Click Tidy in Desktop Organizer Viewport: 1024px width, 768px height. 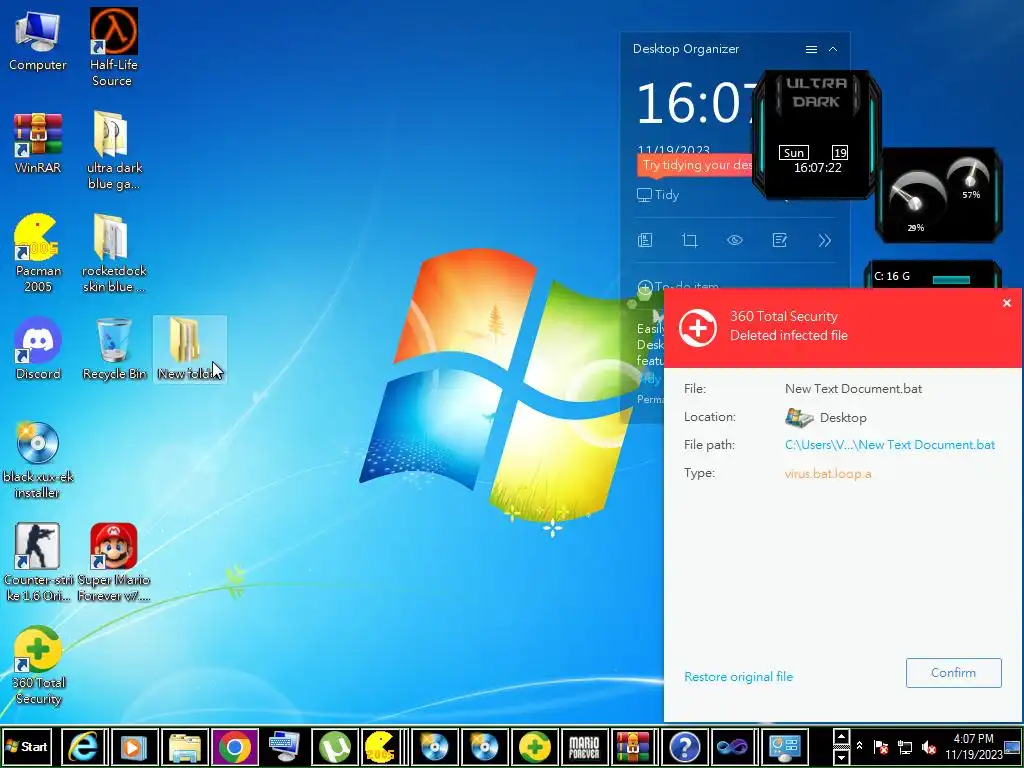click(x=658, y=195)
